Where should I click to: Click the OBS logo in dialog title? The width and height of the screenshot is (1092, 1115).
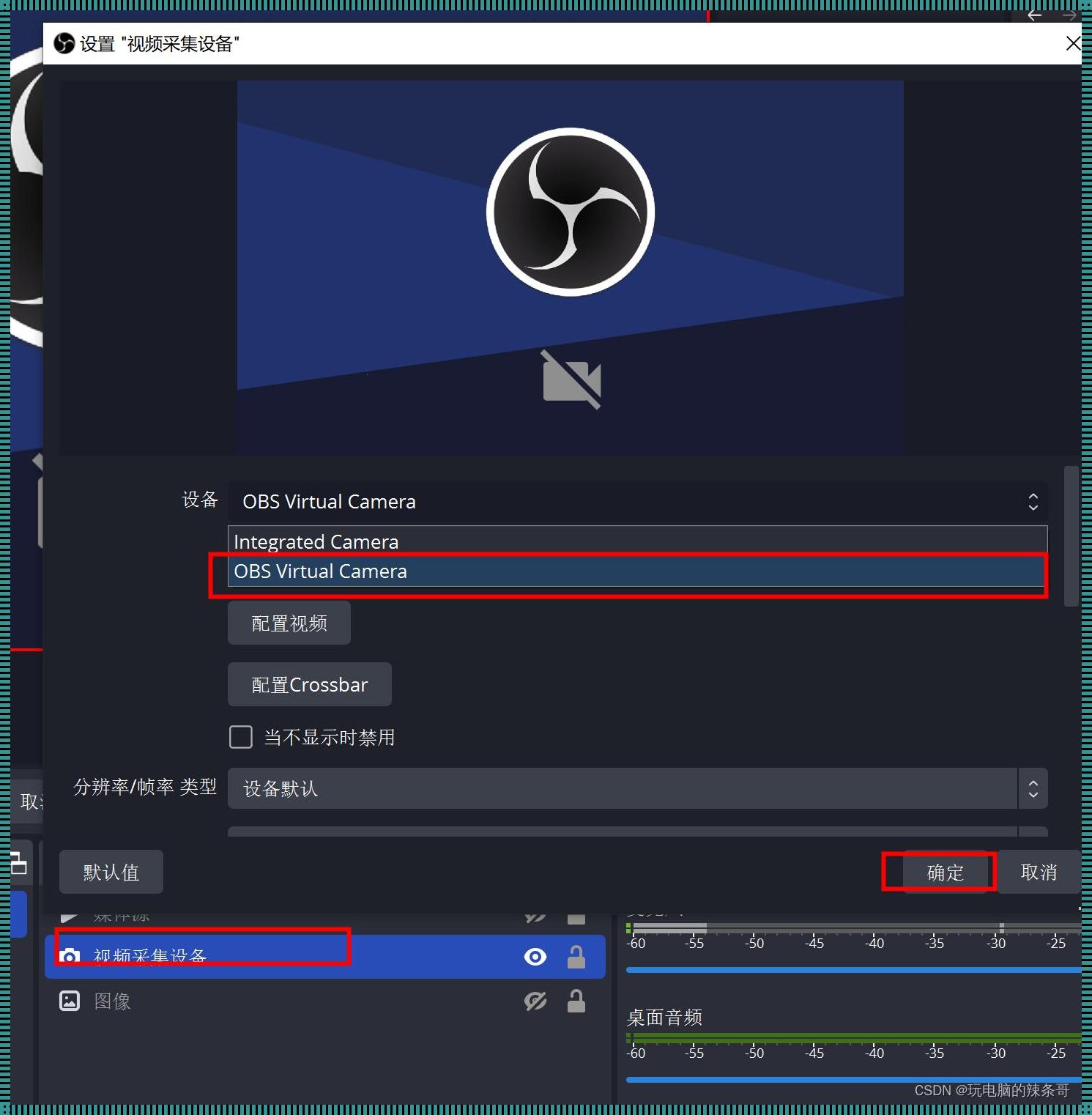pyautogui.click(x=64, y=43)
